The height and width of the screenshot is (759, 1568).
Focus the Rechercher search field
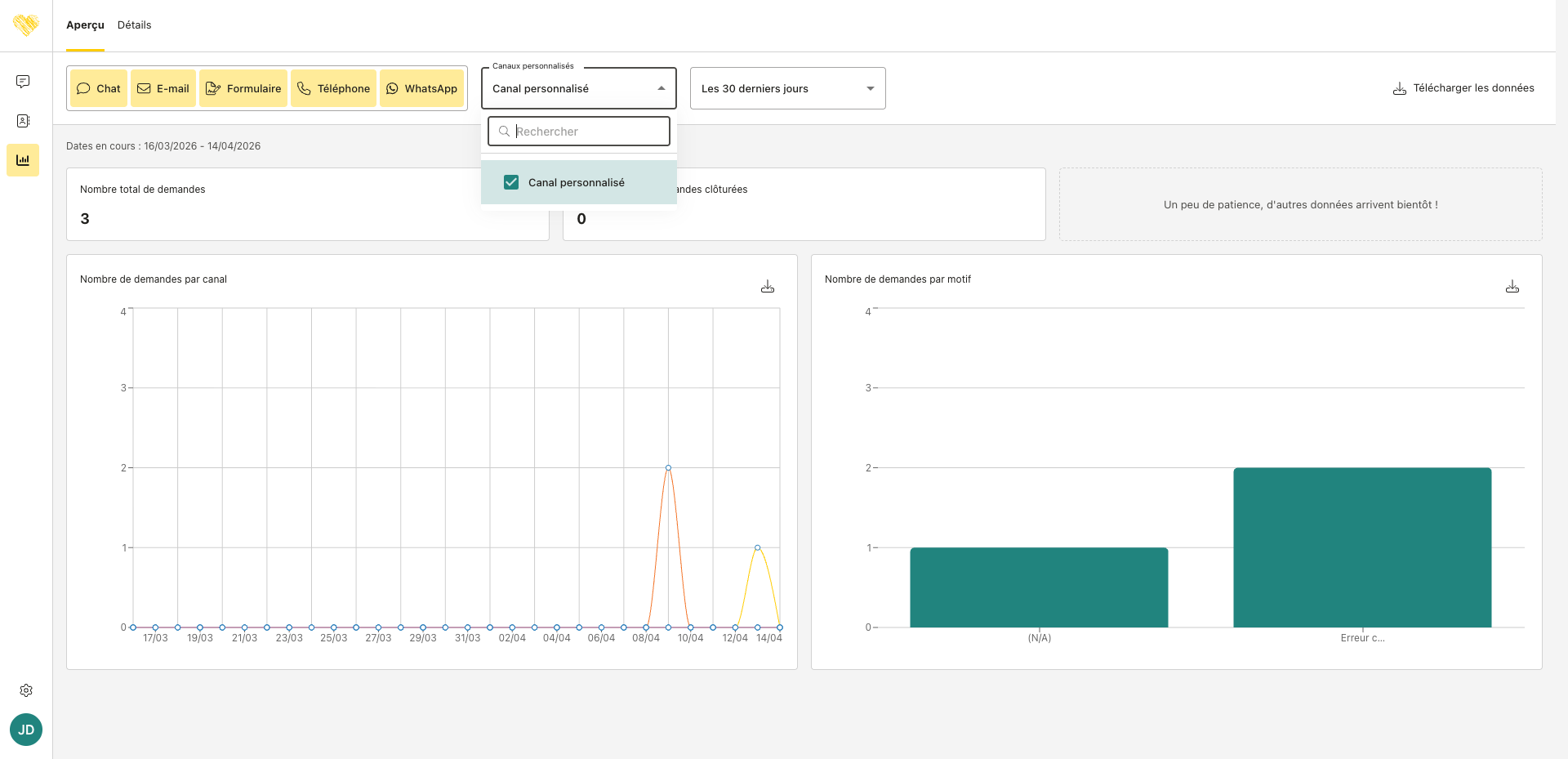(x=579, y=131)
